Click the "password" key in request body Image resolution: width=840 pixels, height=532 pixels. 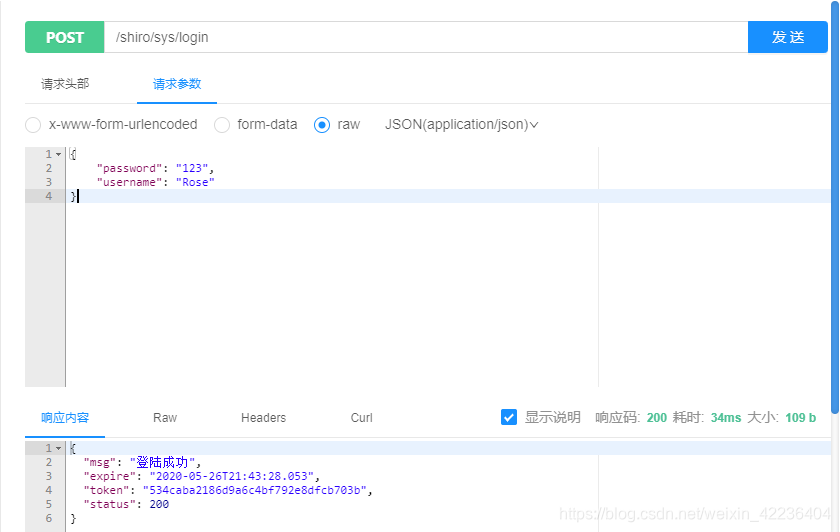pyautogui.click(x=129, y=168)
